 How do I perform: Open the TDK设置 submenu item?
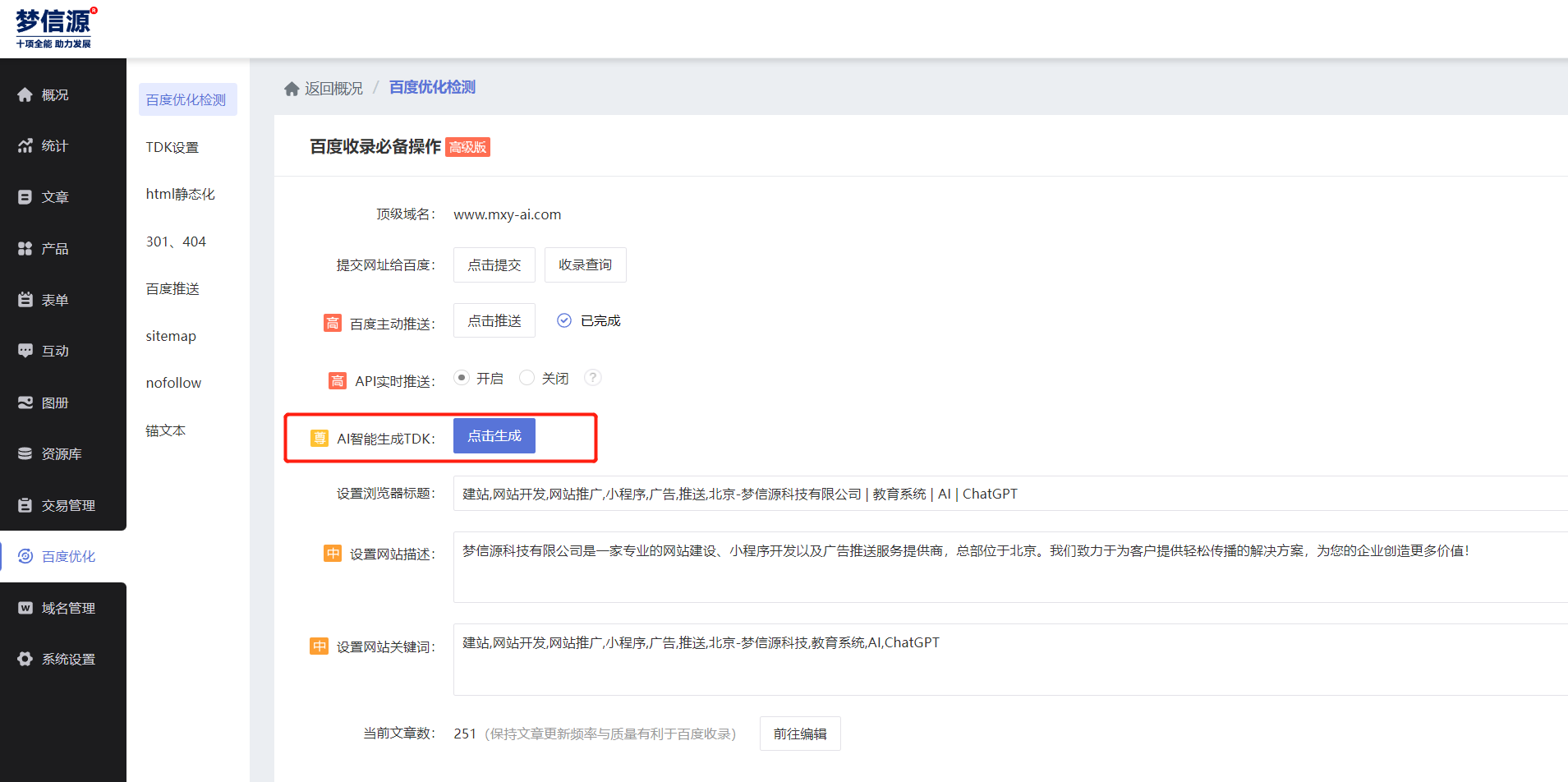[x=172, y=147]
